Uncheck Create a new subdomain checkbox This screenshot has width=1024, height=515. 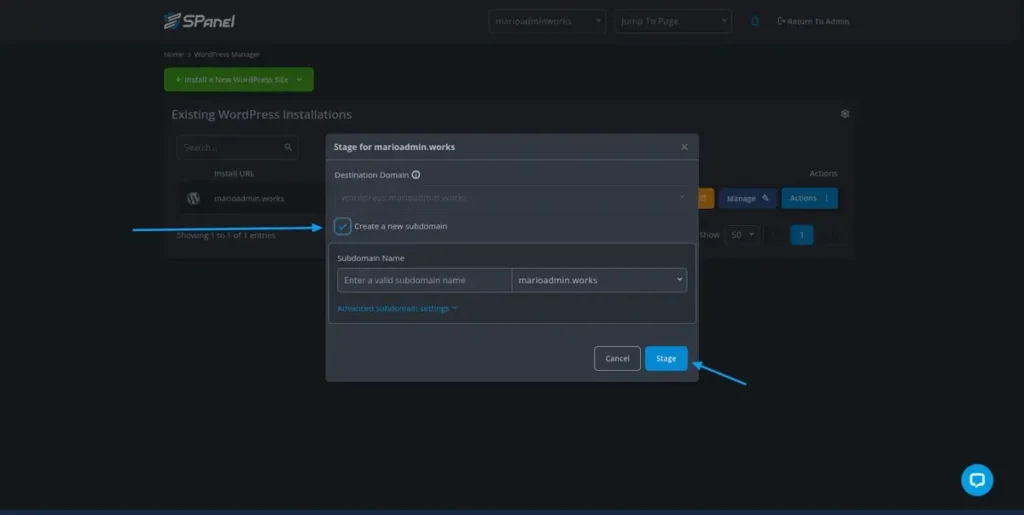(x=343, y=226)
